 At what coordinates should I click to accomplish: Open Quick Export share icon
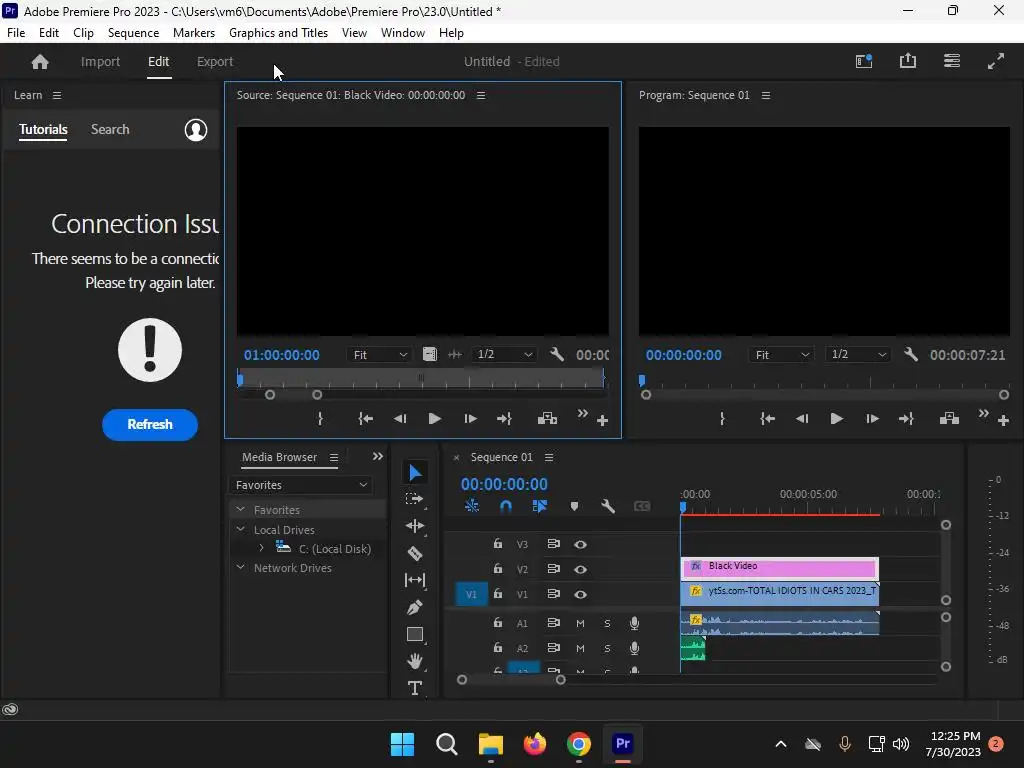pyautogui.click(x=908, y=61)
